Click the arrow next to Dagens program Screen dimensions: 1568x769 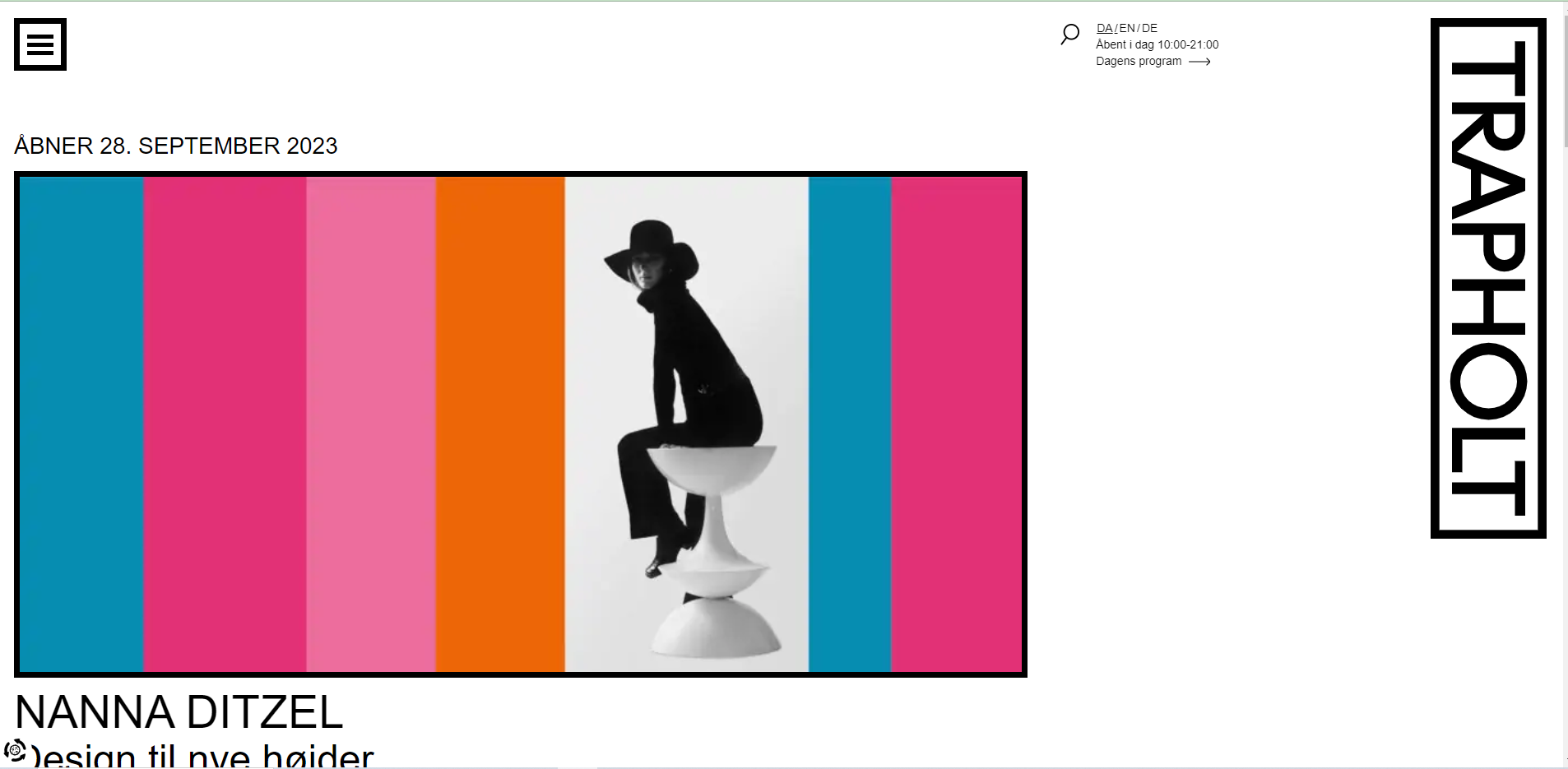(1199, 62)
